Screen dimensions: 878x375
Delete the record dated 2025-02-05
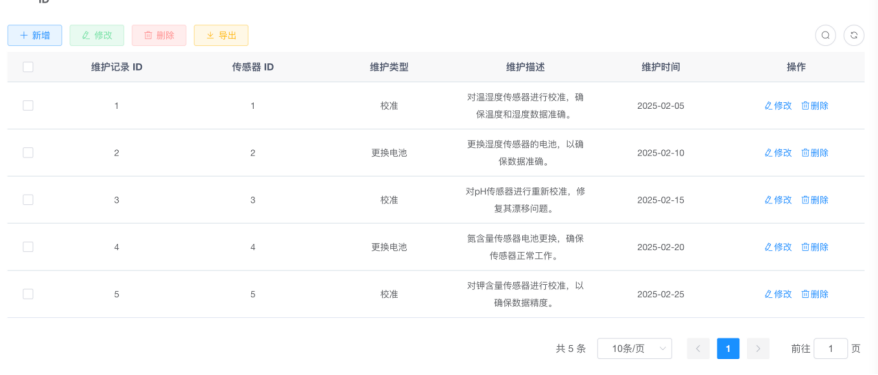point(815,106)
